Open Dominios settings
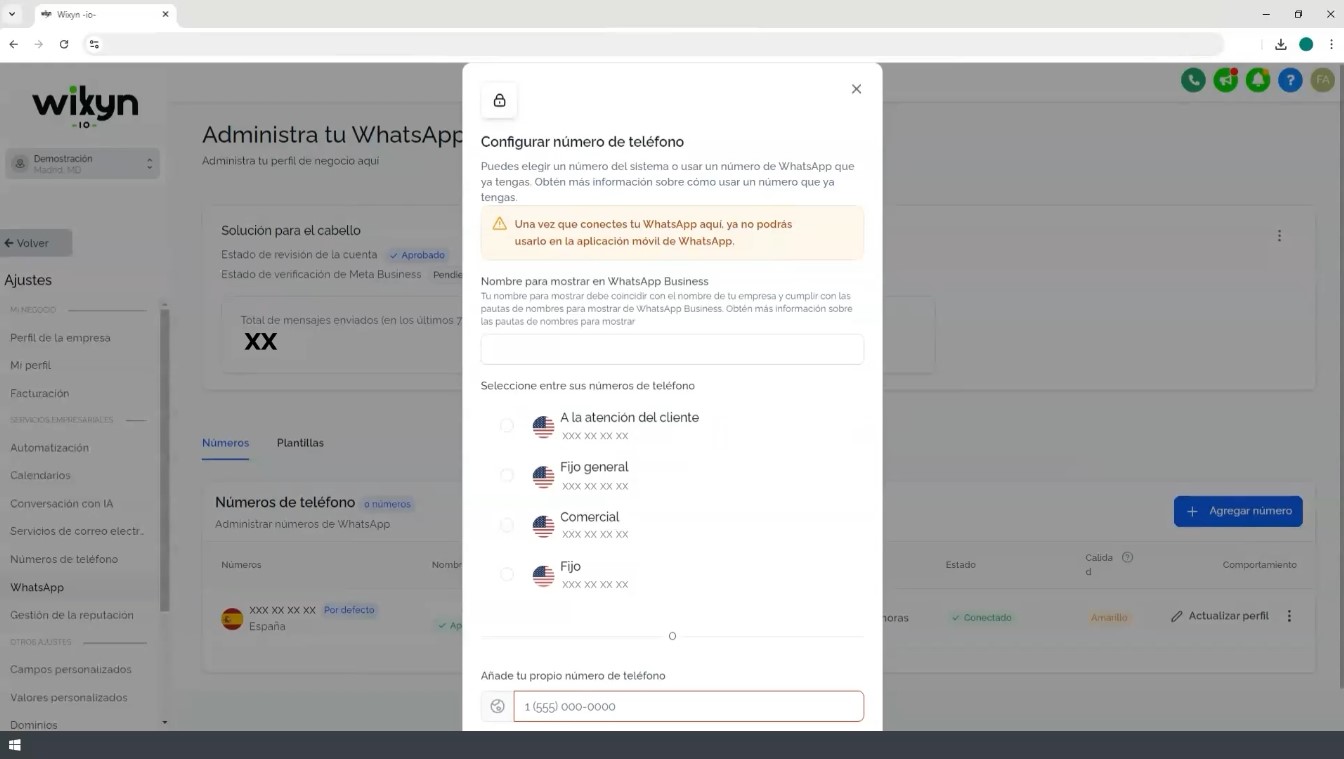Image resolution: width=1344 pixels, height=759 pixels. click(x=34, y=725)
